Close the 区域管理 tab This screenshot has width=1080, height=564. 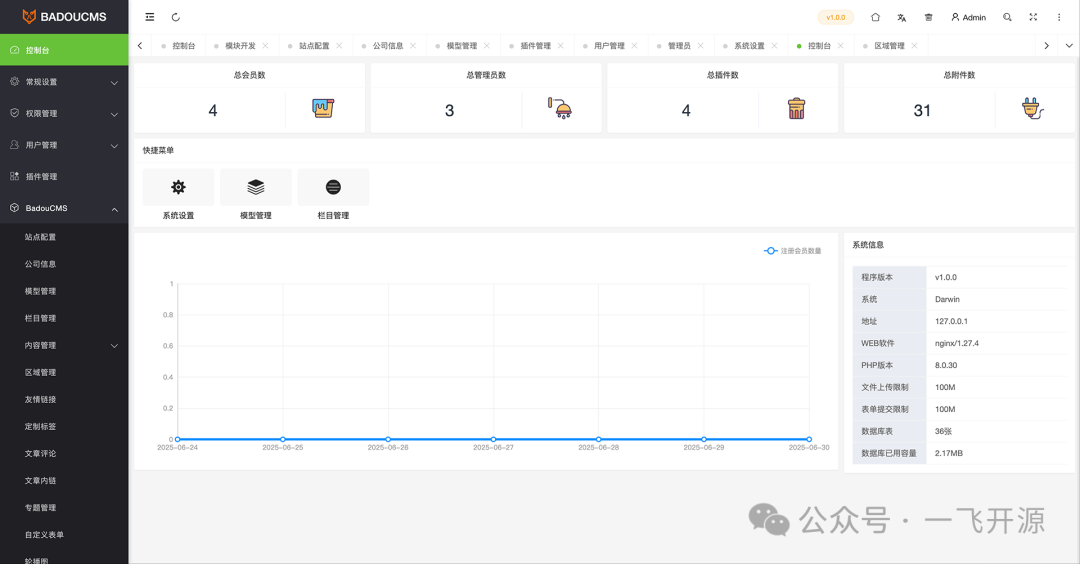point(914,45)
